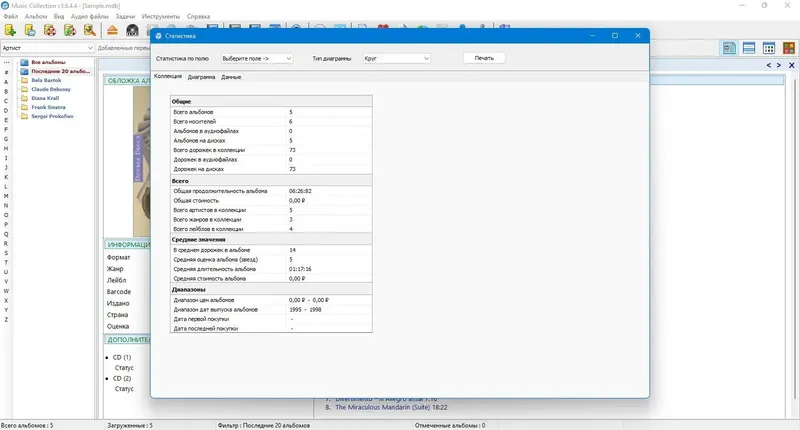
Task: Click the brown colored-dots view icon
Action: pyautogui.click(x=789, y=48)
